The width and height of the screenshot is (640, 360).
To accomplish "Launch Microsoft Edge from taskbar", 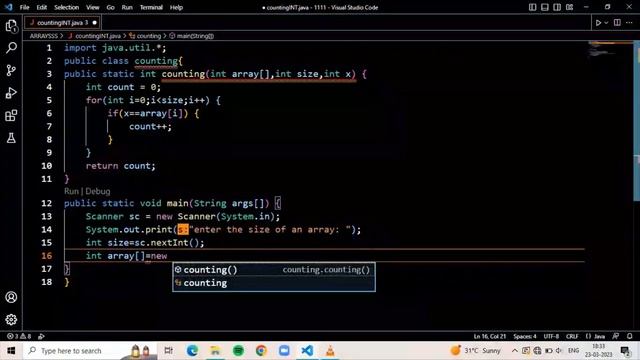I will click(x=192, y=351).
